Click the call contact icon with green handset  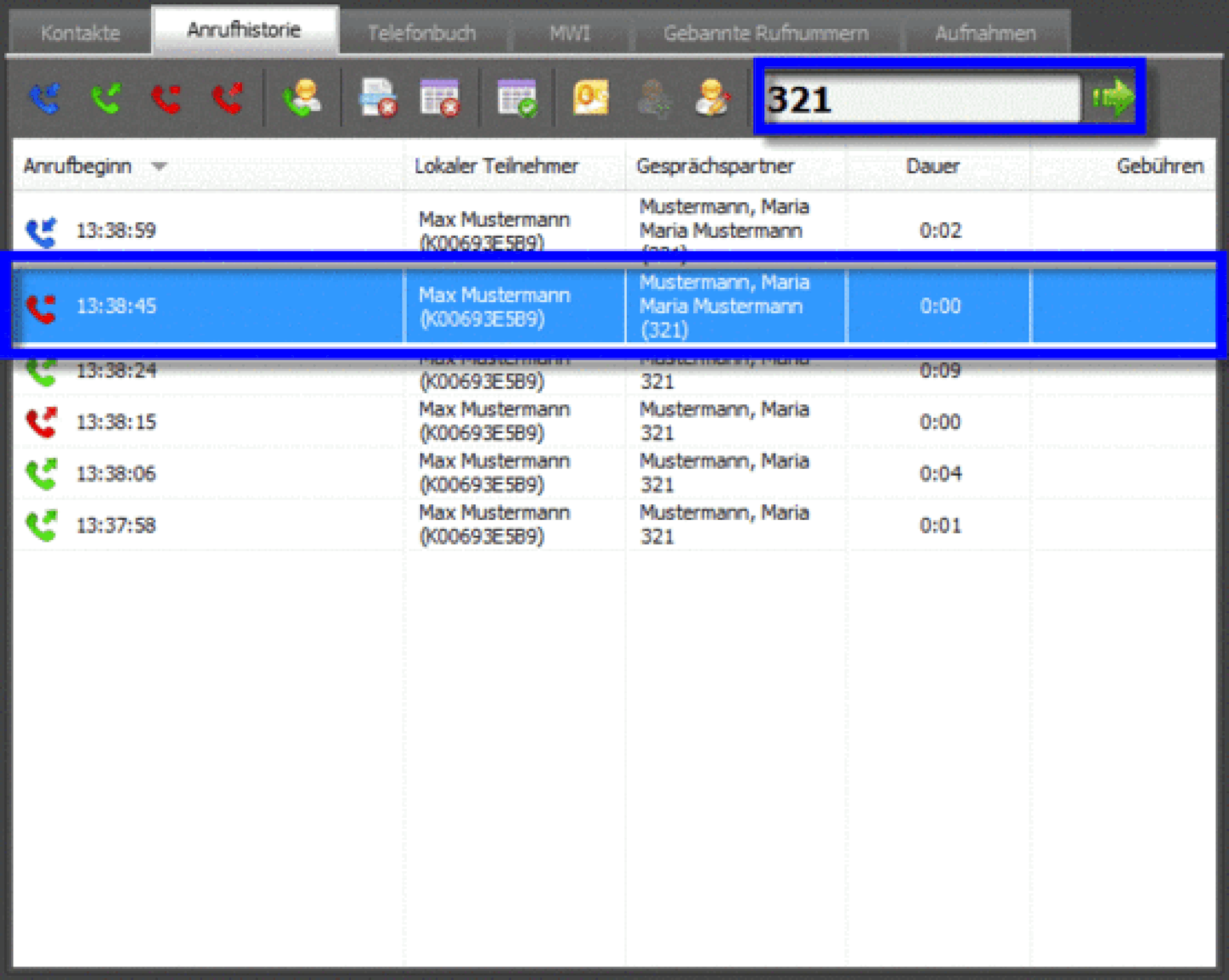302,98
